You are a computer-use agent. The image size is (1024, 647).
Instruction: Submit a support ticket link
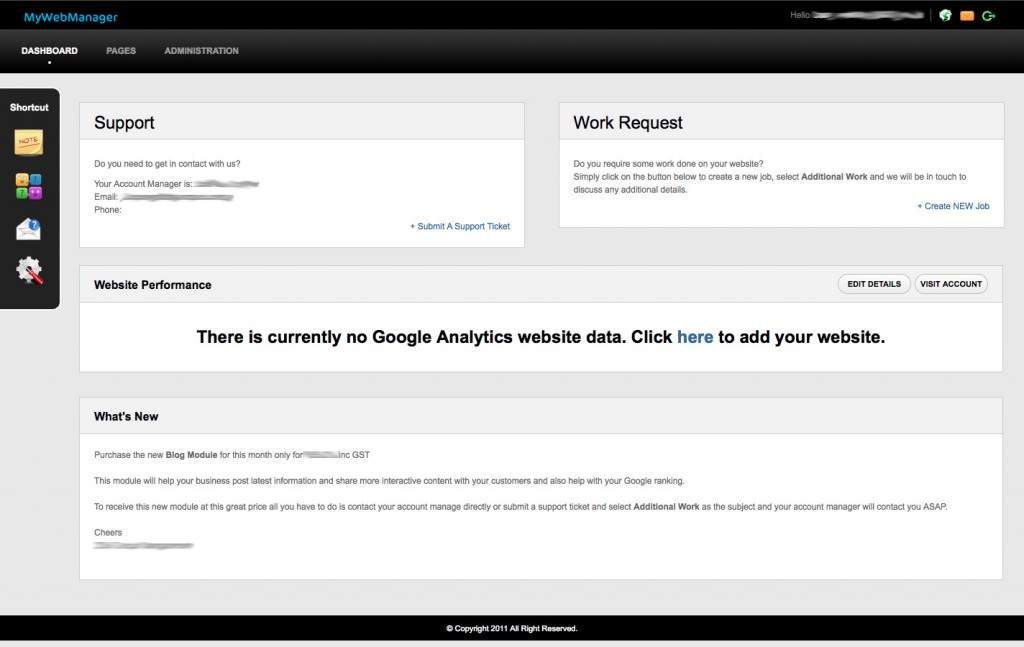pyautogui.click(x=460, y=227)
